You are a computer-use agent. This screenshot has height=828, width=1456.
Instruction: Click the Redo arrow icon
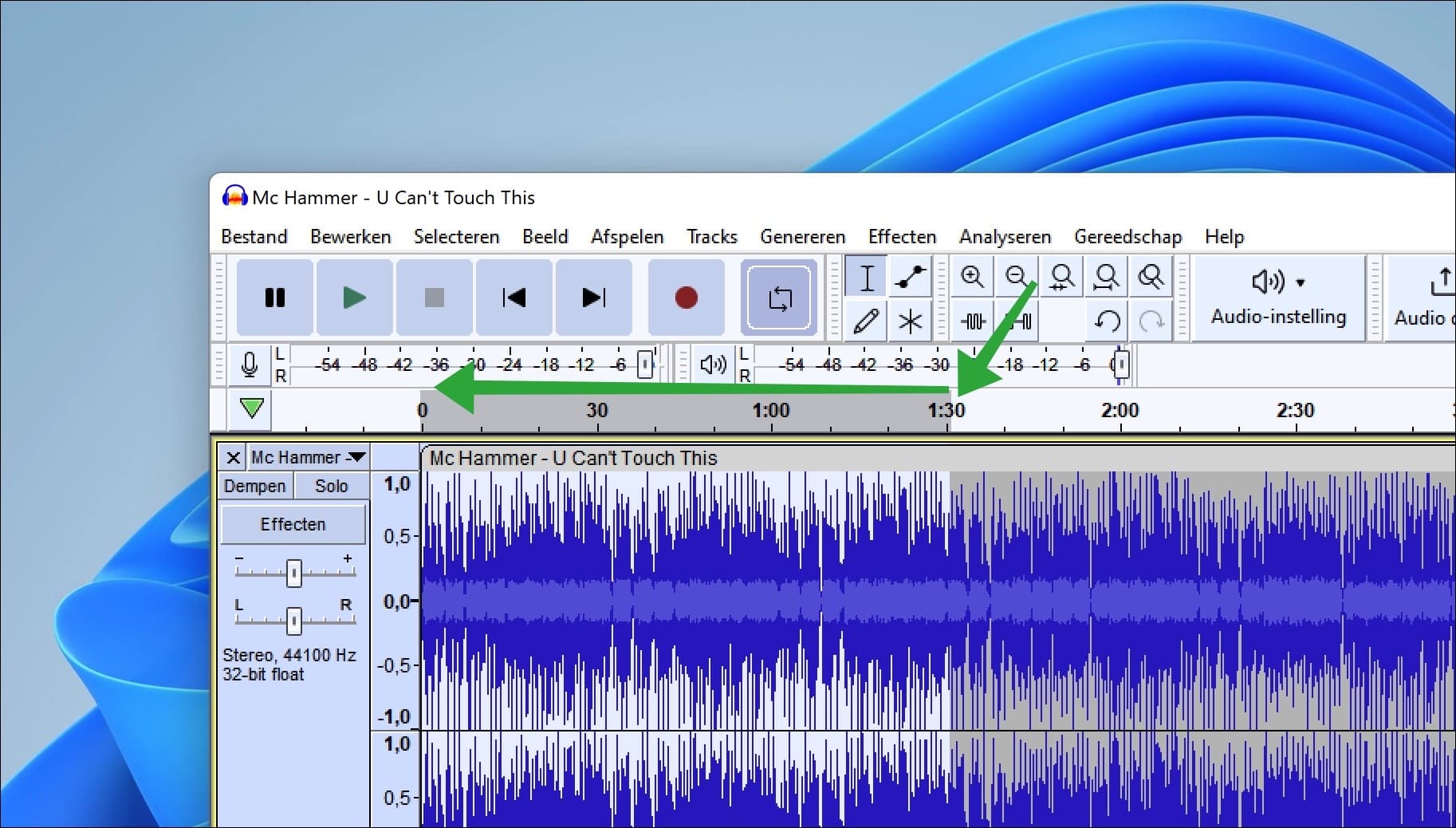click(x=1151, y=321)
